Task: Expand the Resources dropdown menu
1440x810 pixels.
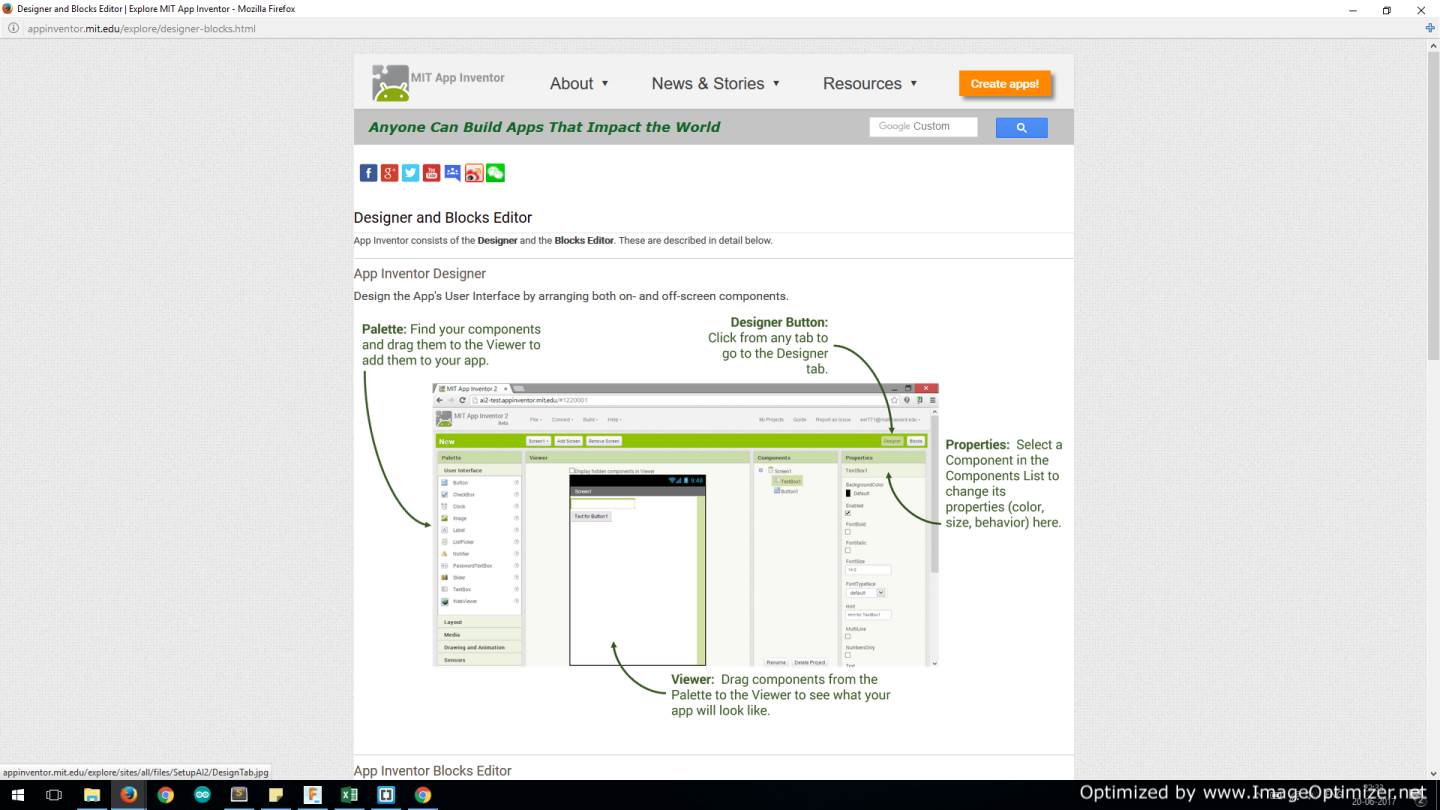Action: point(870,84)
